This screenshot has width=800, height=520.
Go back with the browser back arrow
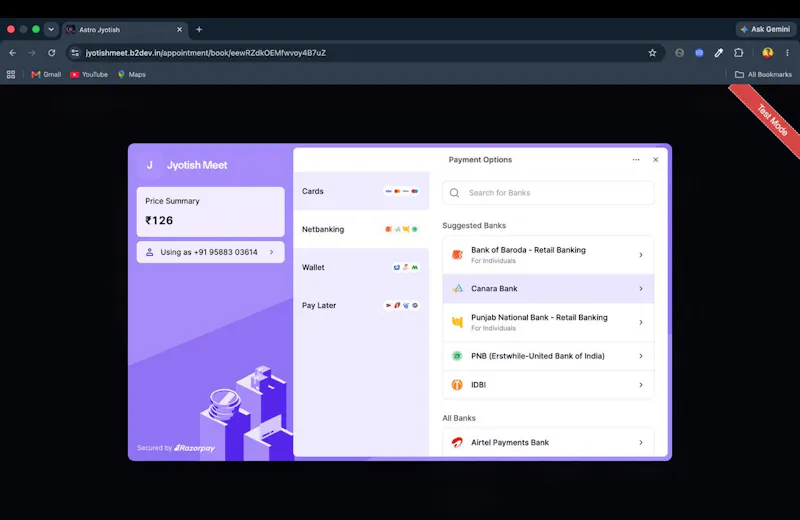13,53
